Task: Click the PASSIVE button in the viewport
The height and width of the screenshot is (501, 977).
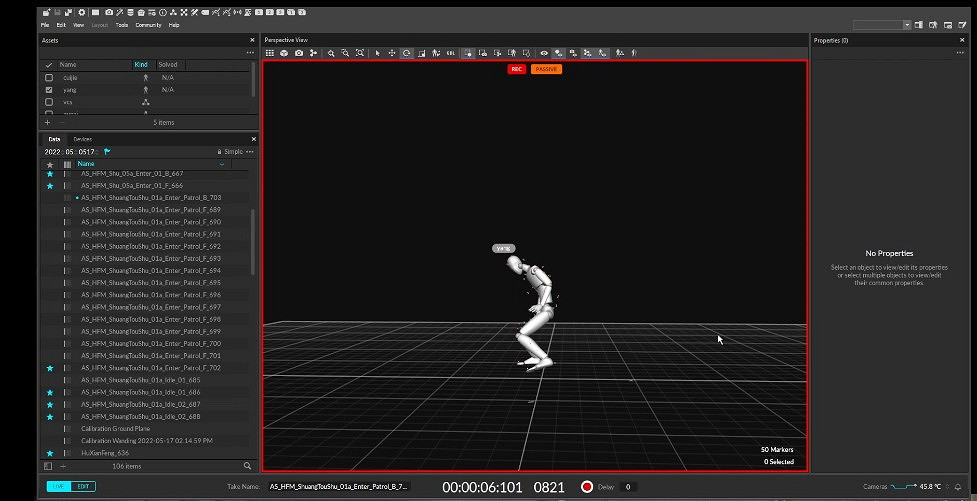Action: tap(546, 69)
